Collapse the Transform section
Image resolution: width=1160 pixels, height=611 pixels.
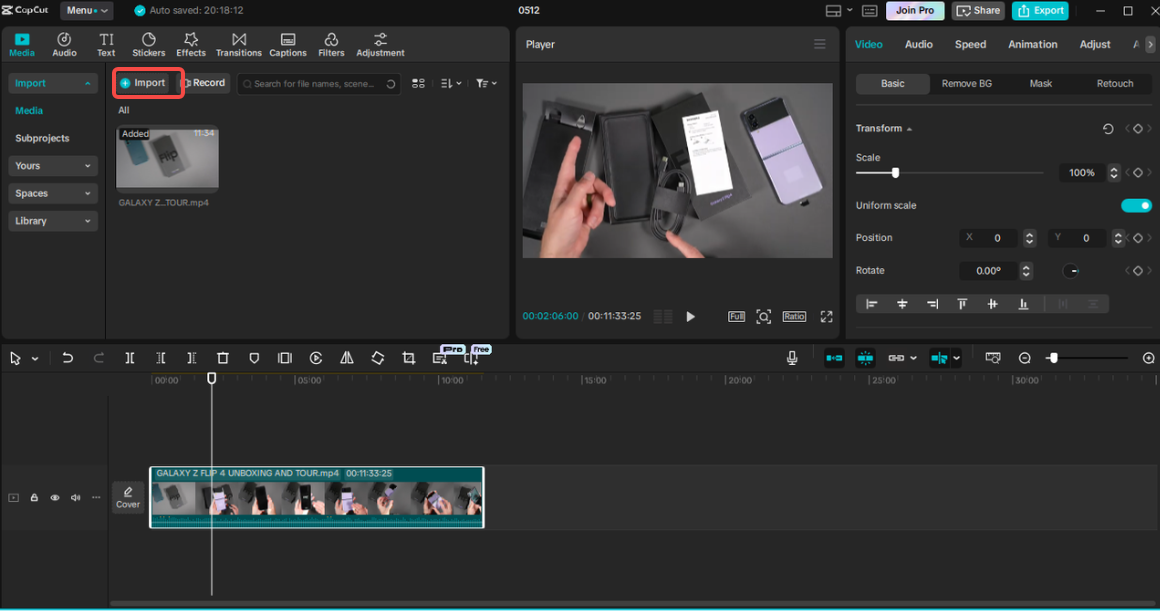click(908, 128)
